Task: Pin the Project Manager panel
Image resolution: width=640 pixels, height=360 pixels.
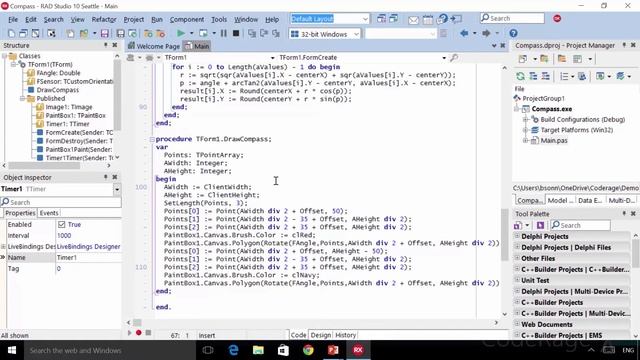Action: coord(624,45)
